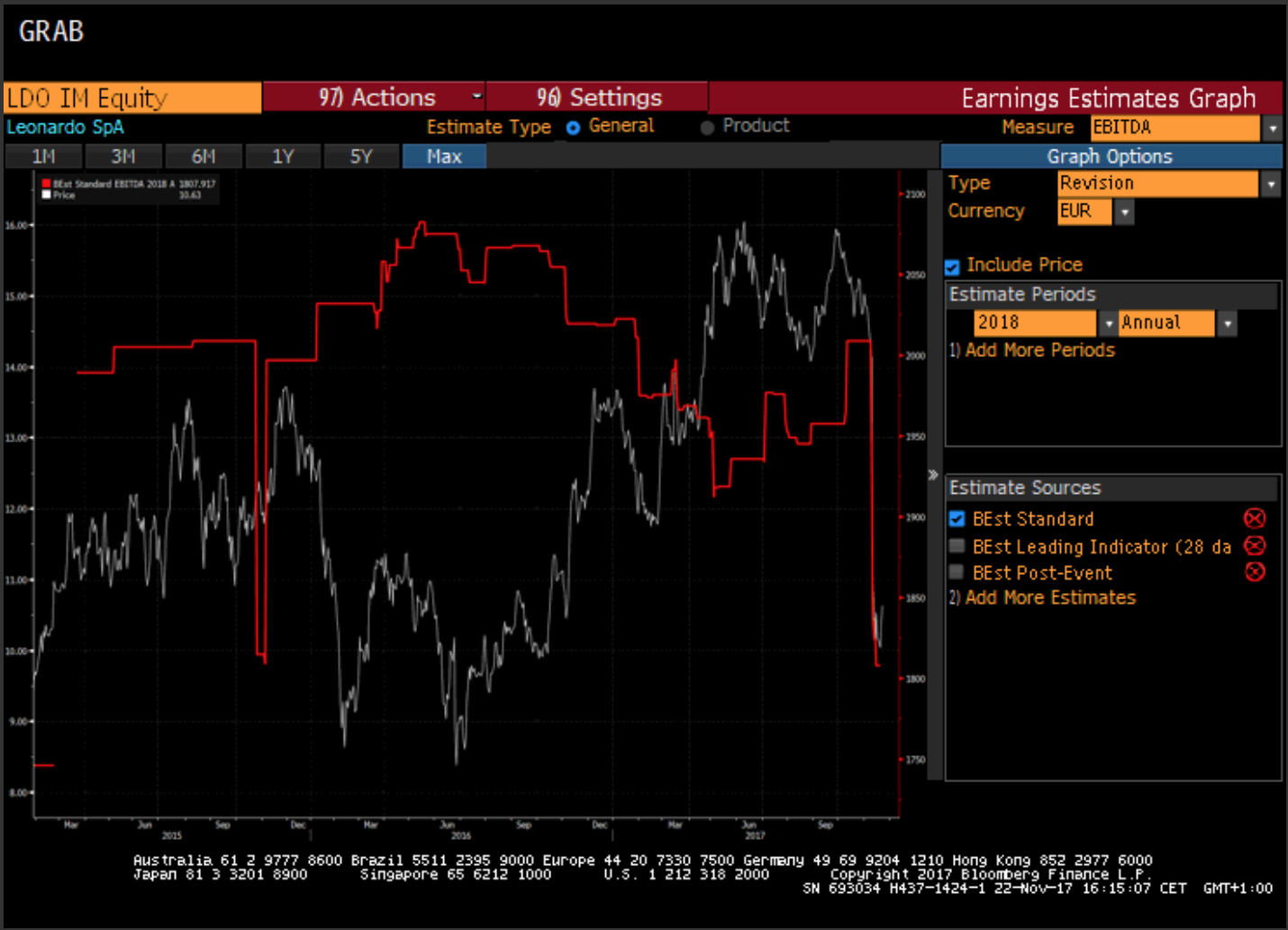Click the BEst Standard source label
This screenshot has width=1288, height=930.
[1033, 519]
